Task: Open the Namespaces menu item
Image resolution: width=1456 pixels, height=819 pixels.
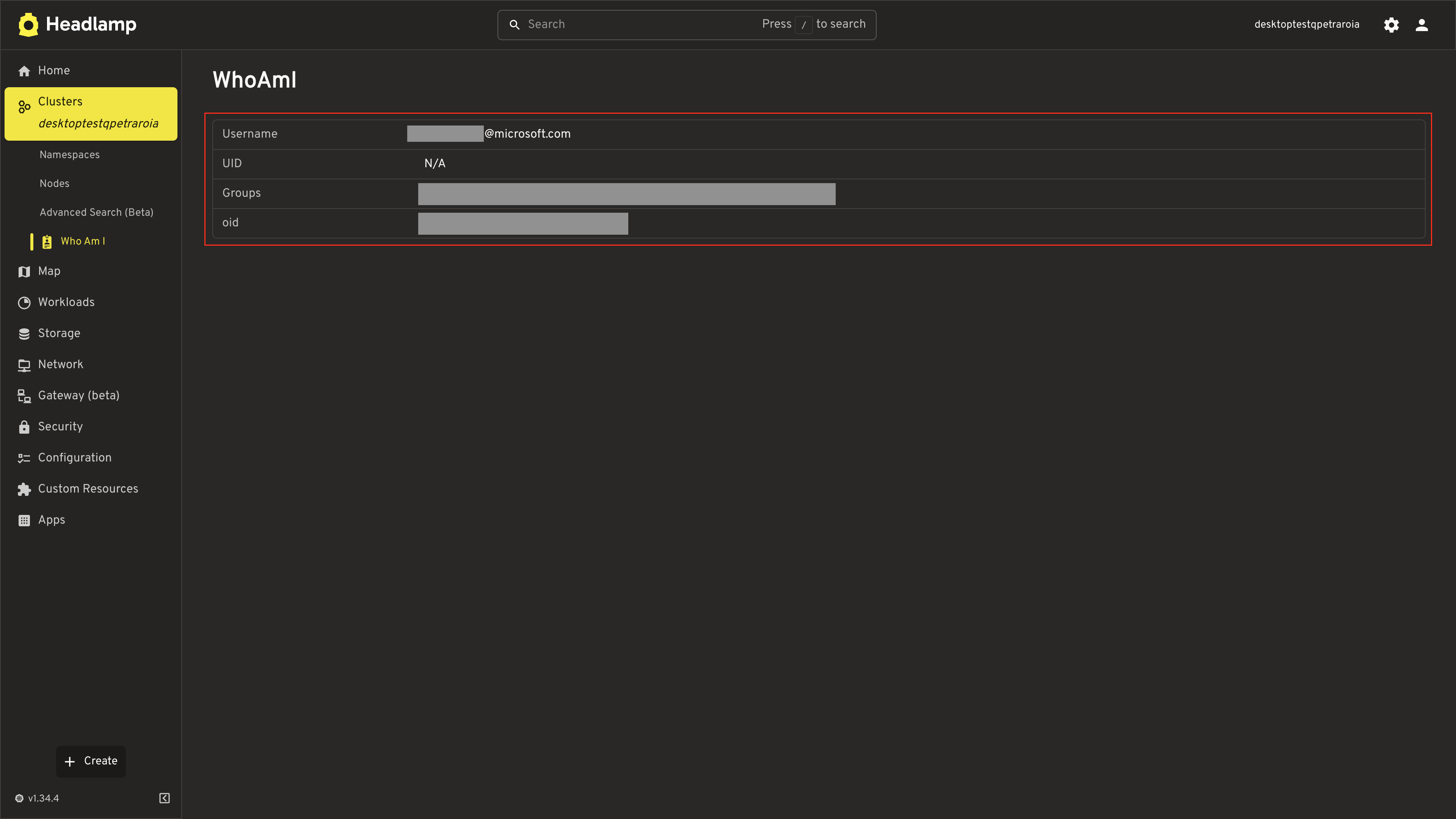Action: click(69, 154)
